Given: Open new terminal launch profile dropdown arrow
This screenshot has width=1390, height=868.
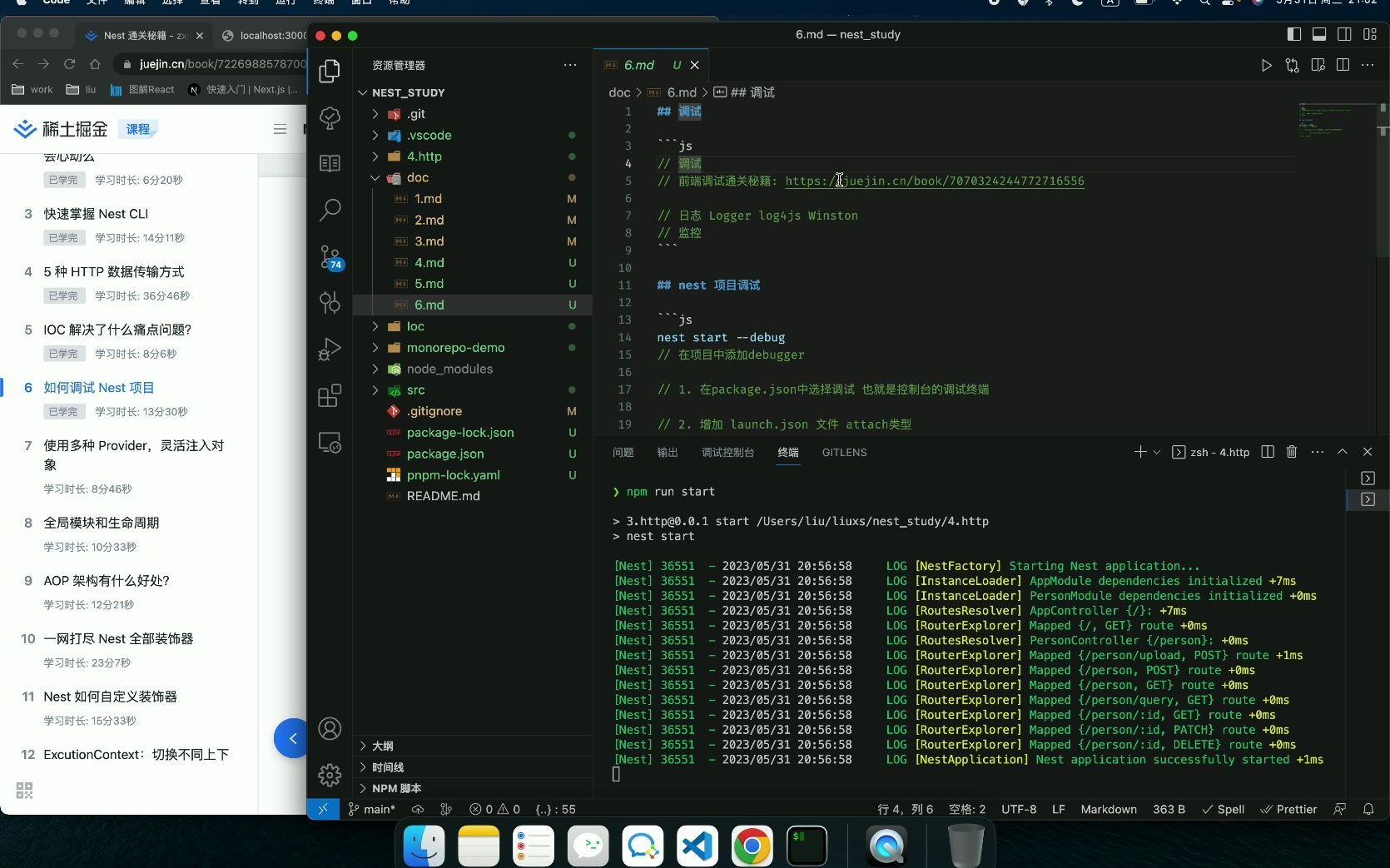Looking at the screenshot, I should [1157, 452].
